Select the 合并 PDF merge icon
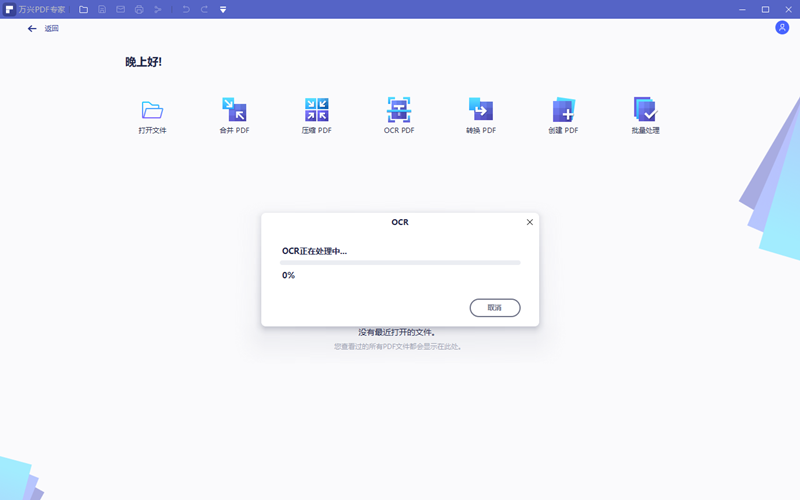This screenshot has height=500, width=800. [x=234, y=110]
